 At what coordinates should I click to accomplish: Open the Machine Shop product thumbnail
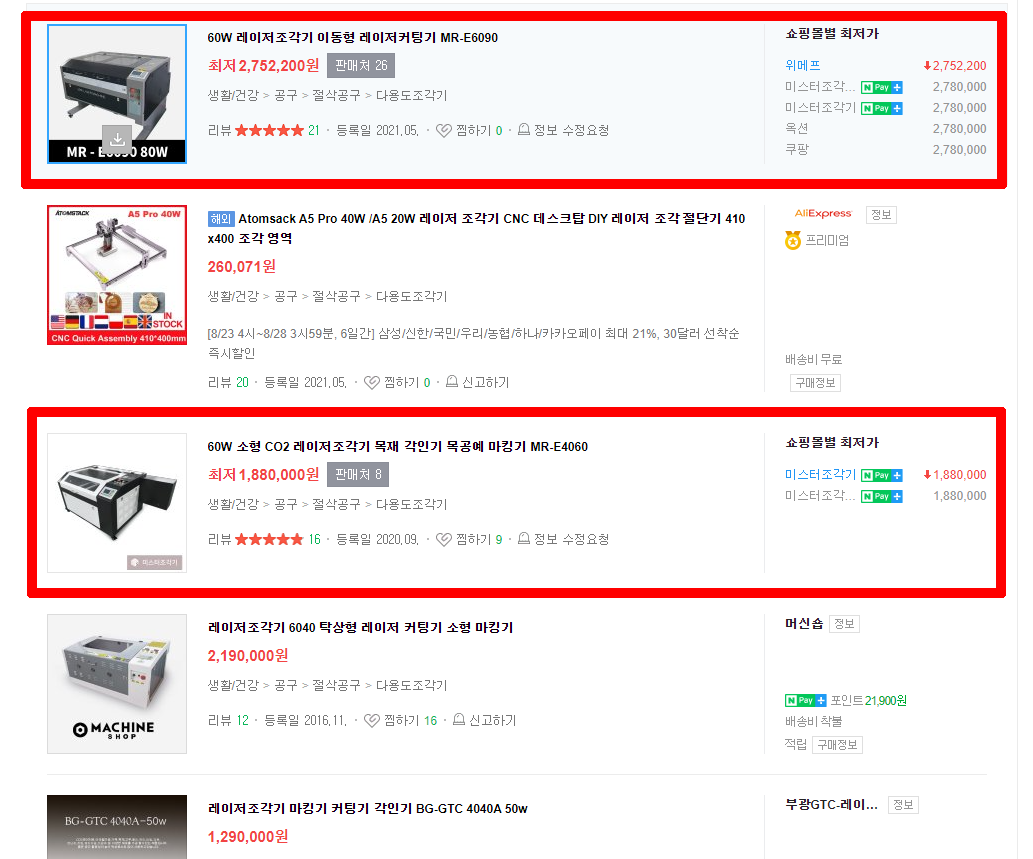[x=117, y=684]
